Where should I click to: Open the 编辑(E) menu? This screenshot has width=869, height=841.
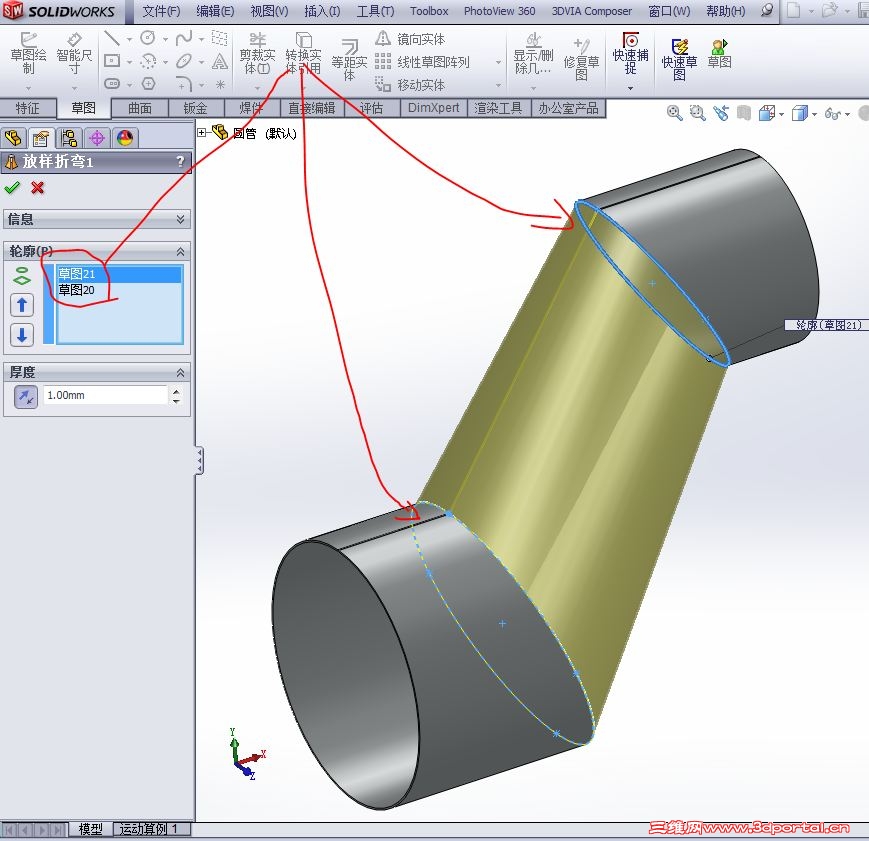tap(215, 11)
